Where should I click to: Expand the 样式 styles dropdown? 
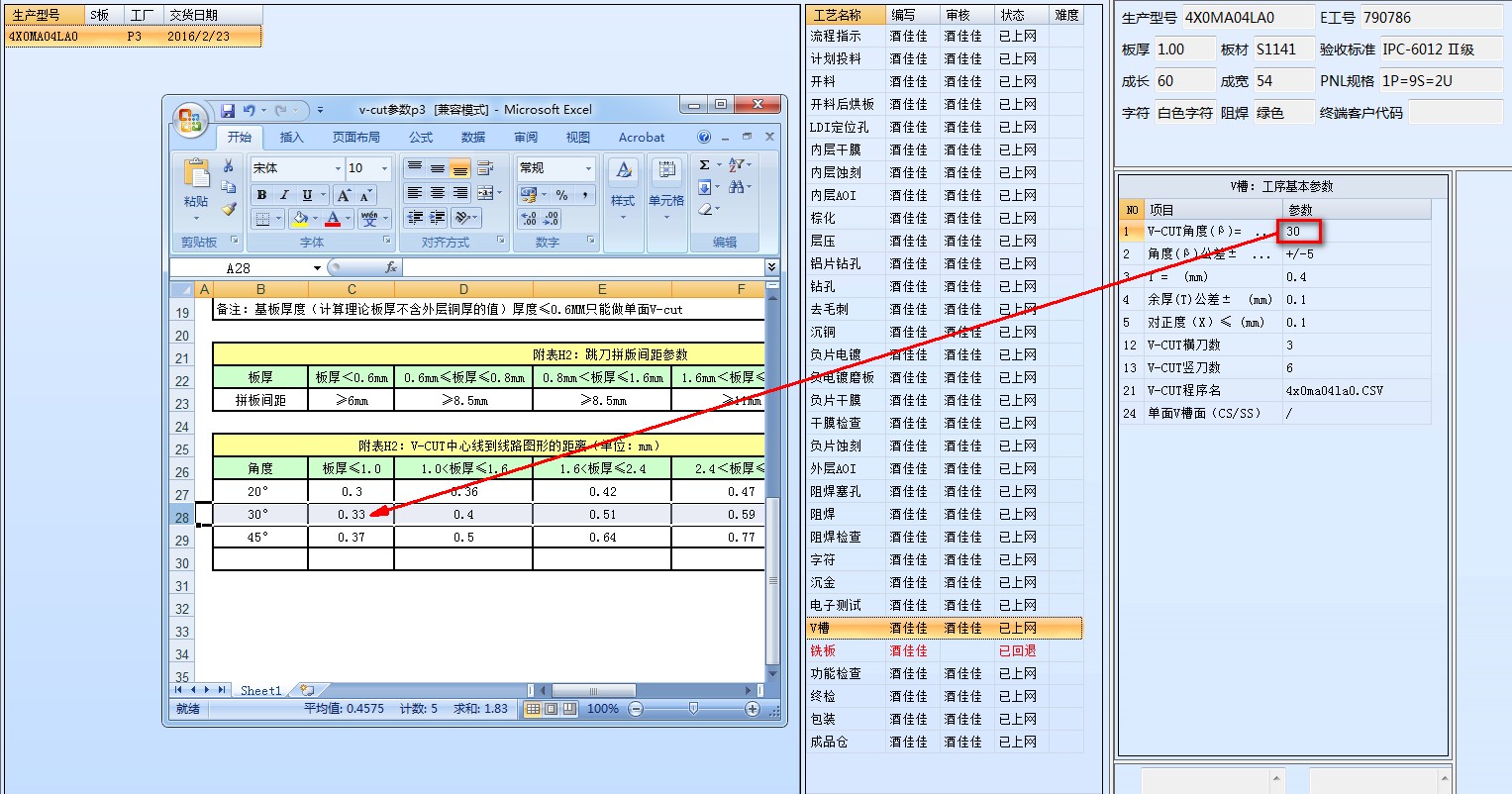coord(622,217)
